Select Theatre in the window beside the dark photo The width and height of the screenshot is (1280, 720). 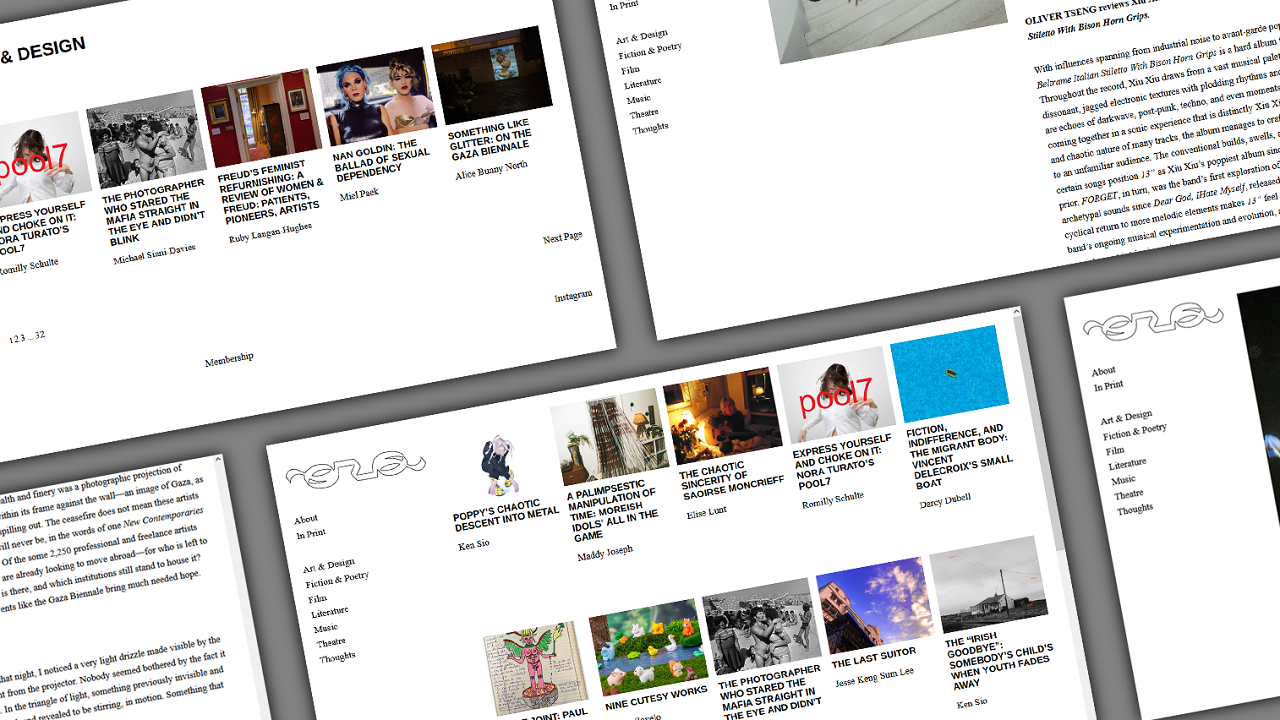point(1130,495)
